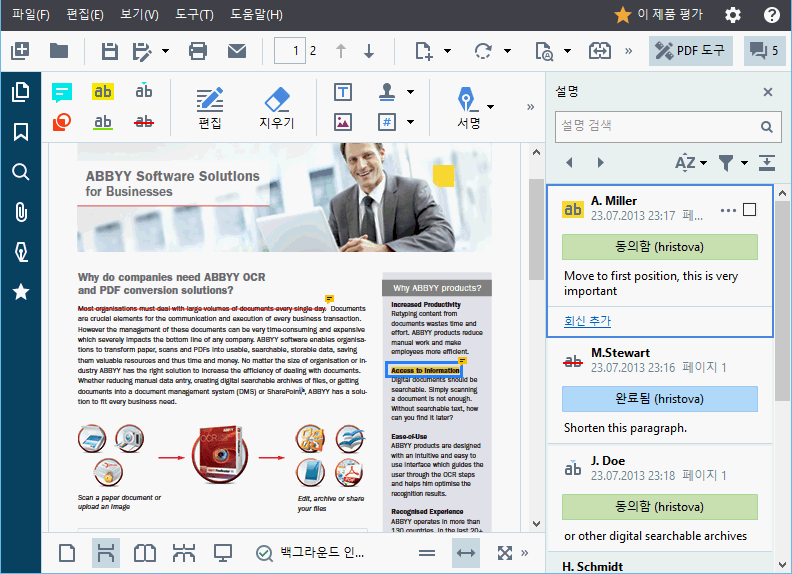This screenshot has width=792, height=574.
Task: Click the rotate pages icon
Action: [x=483, y=51]
